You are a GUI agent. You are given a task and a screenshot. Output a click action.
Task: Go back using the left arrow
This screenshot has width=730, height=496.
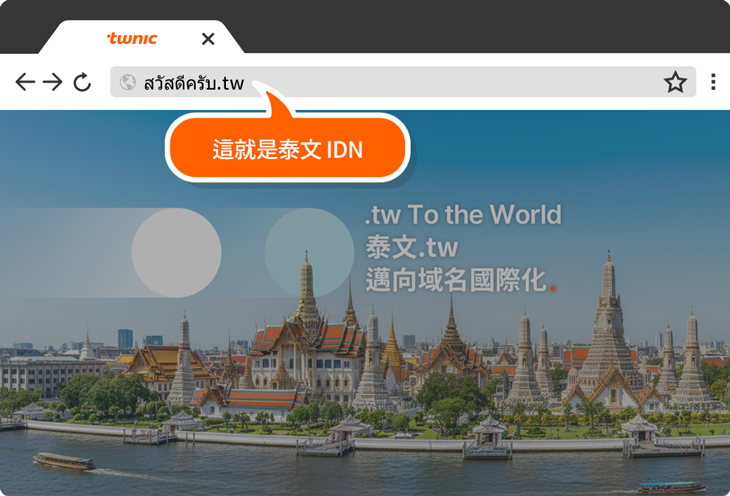pos(25,82)
